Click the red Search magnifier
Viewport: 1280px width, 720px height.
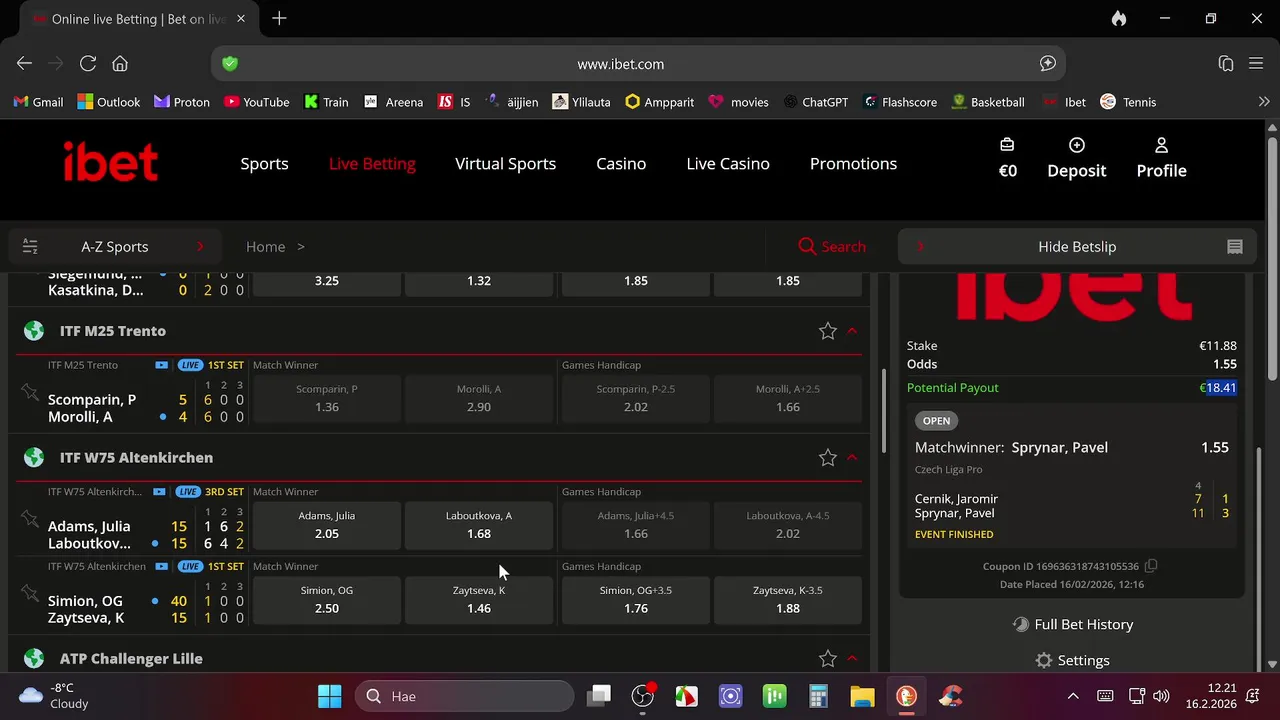(x=807, y=246)
